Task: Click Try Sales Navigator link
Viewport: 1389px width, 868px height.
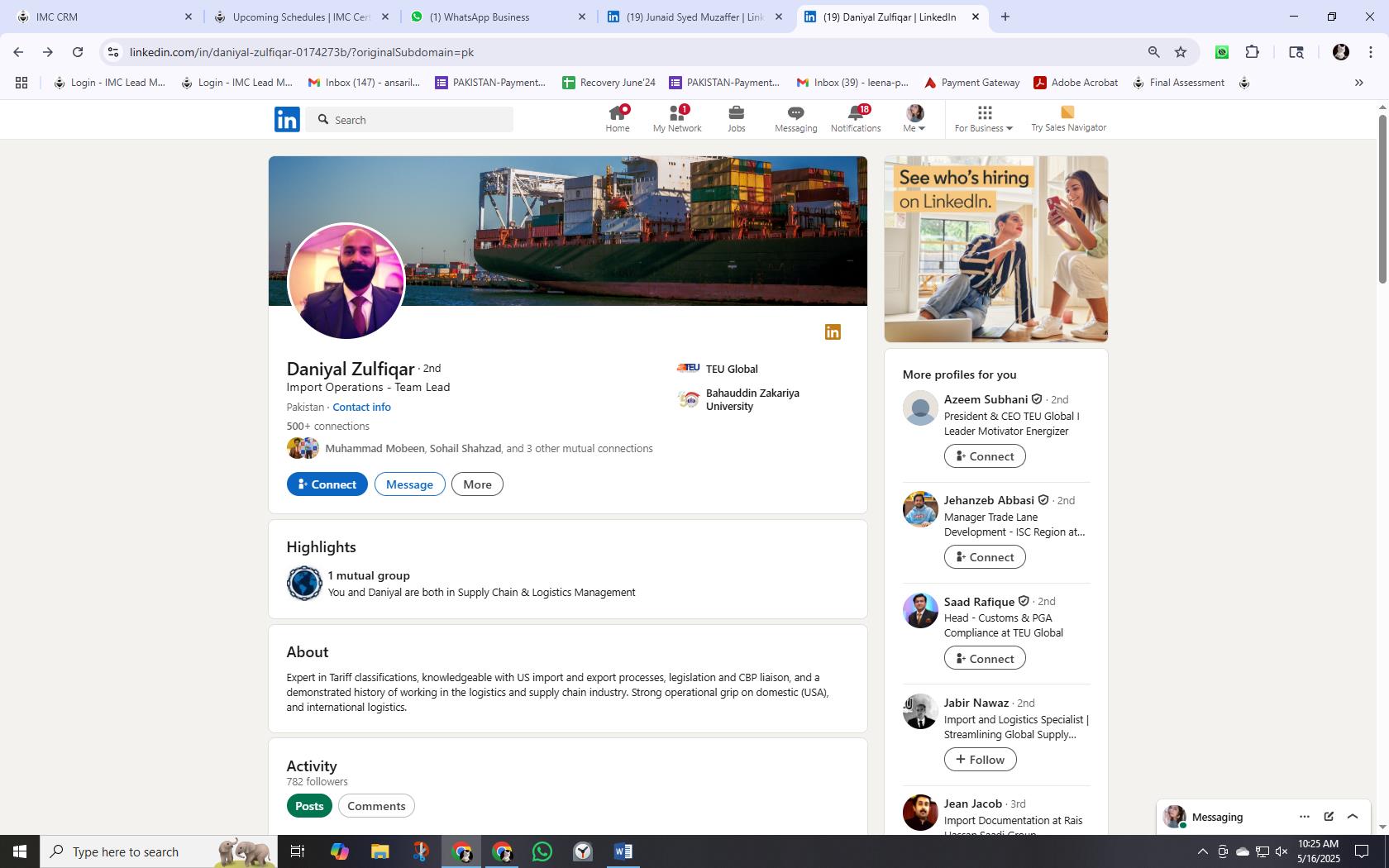Action: 1068,119
